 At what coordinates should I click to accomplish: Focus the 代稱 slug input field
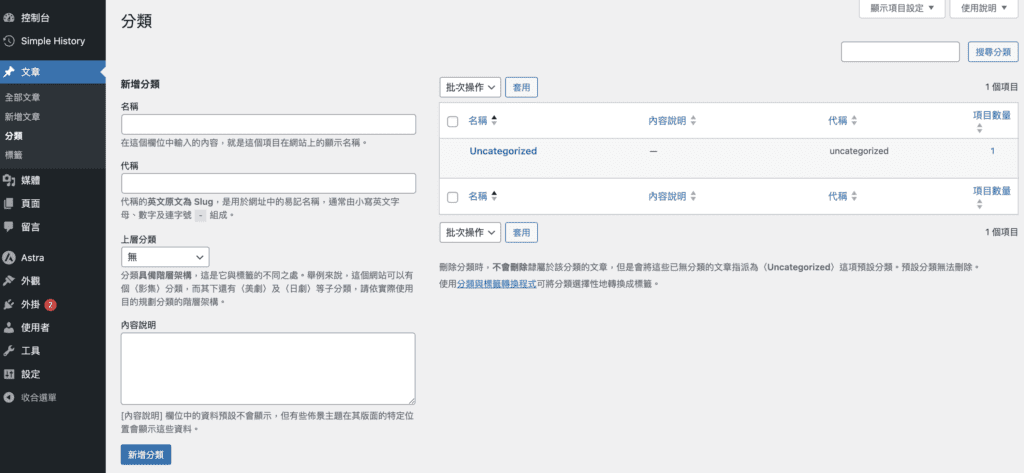click(268, 183)
